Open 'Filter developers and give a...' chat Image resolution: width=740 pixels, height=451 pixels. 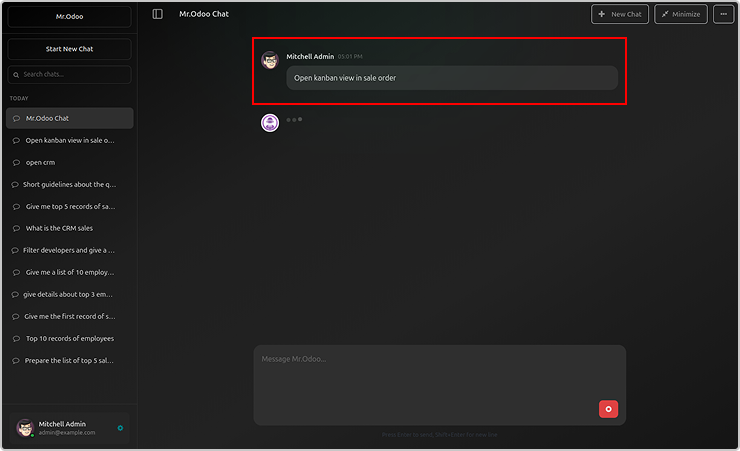point(69,250)
